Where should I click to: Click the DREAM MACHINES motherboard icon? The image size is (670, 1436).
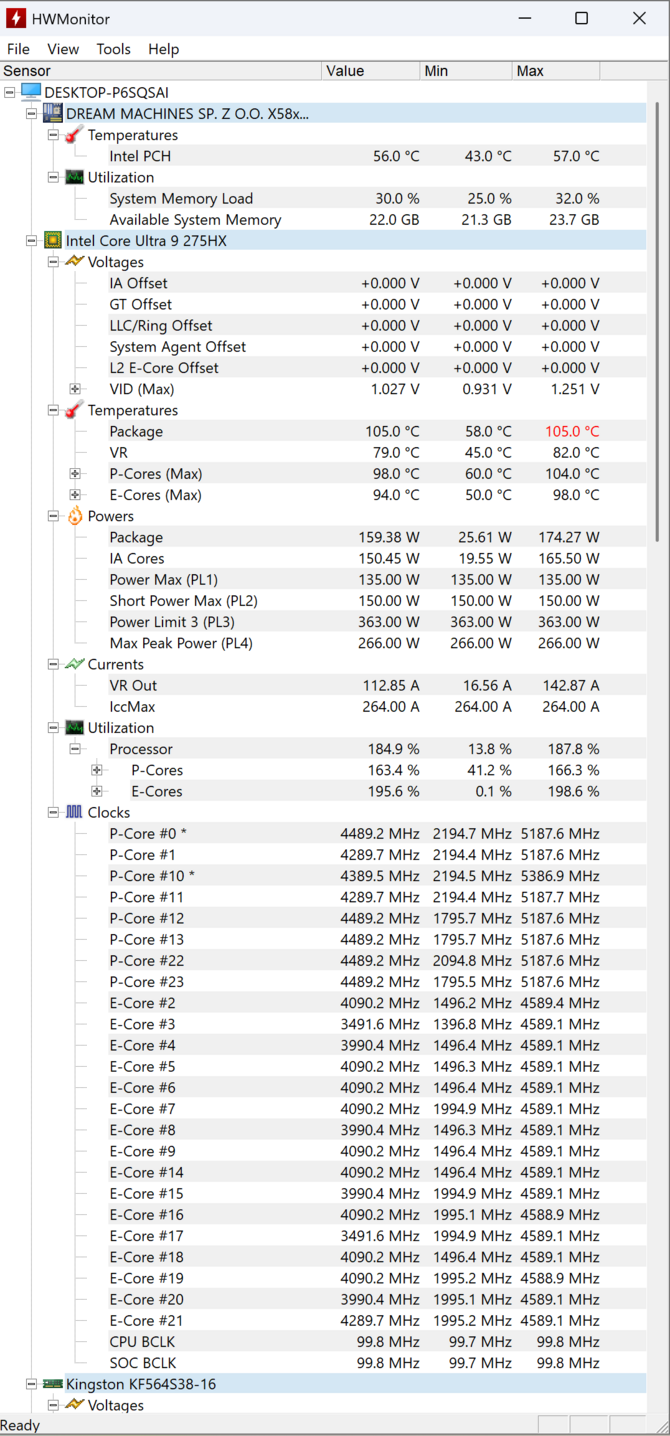(53, 113)
